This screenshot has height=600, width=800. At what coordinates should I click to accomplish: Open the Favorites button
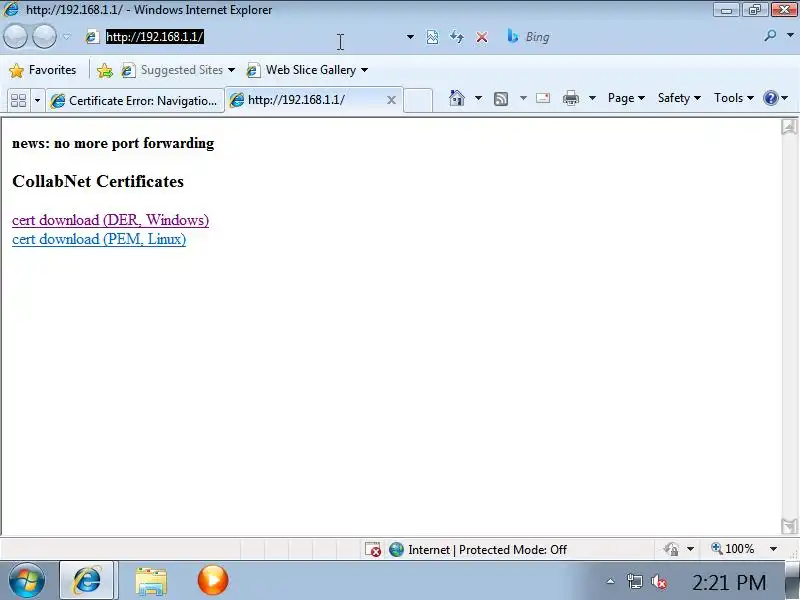[43, 70]
